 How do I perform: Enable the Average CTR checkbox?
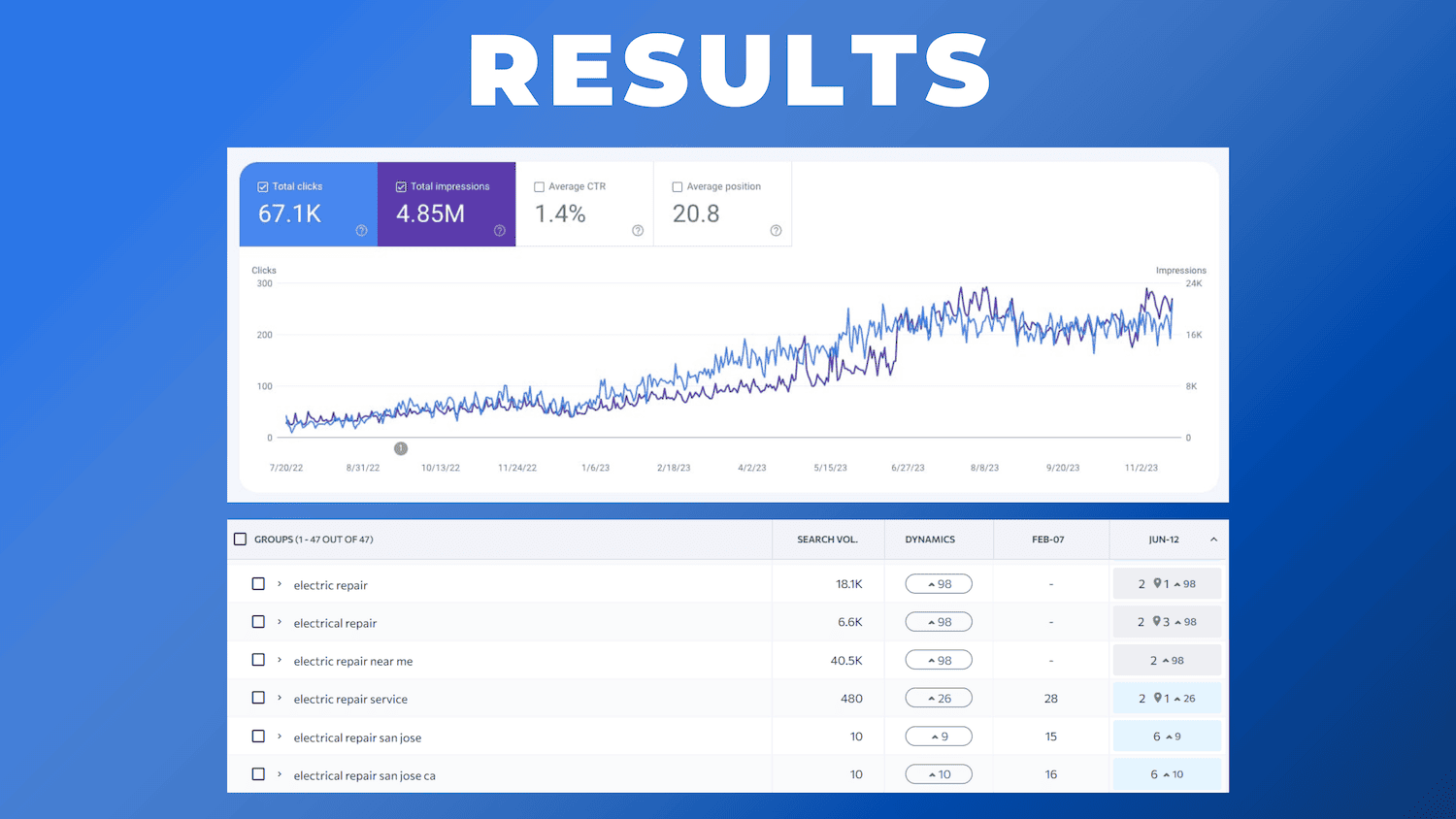coord(540,185)
